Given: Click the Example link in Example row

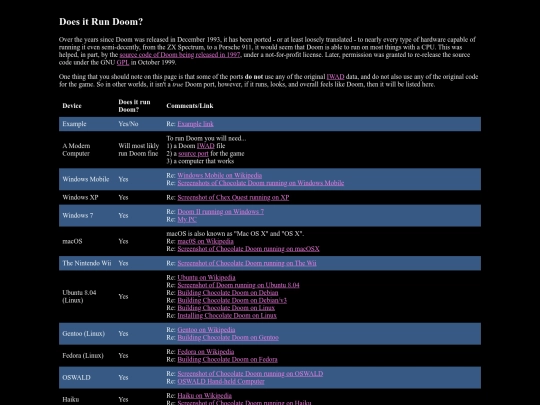Looking at the screenshot, I should coord(195,124).
